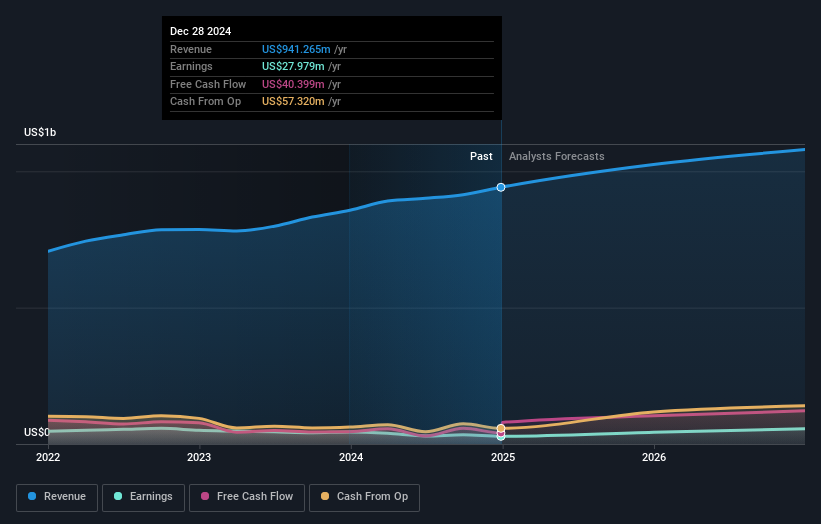Viewport: 821px width, 524px height.
Task: Toggle the Cash From Op legend button
Action: 364,497
